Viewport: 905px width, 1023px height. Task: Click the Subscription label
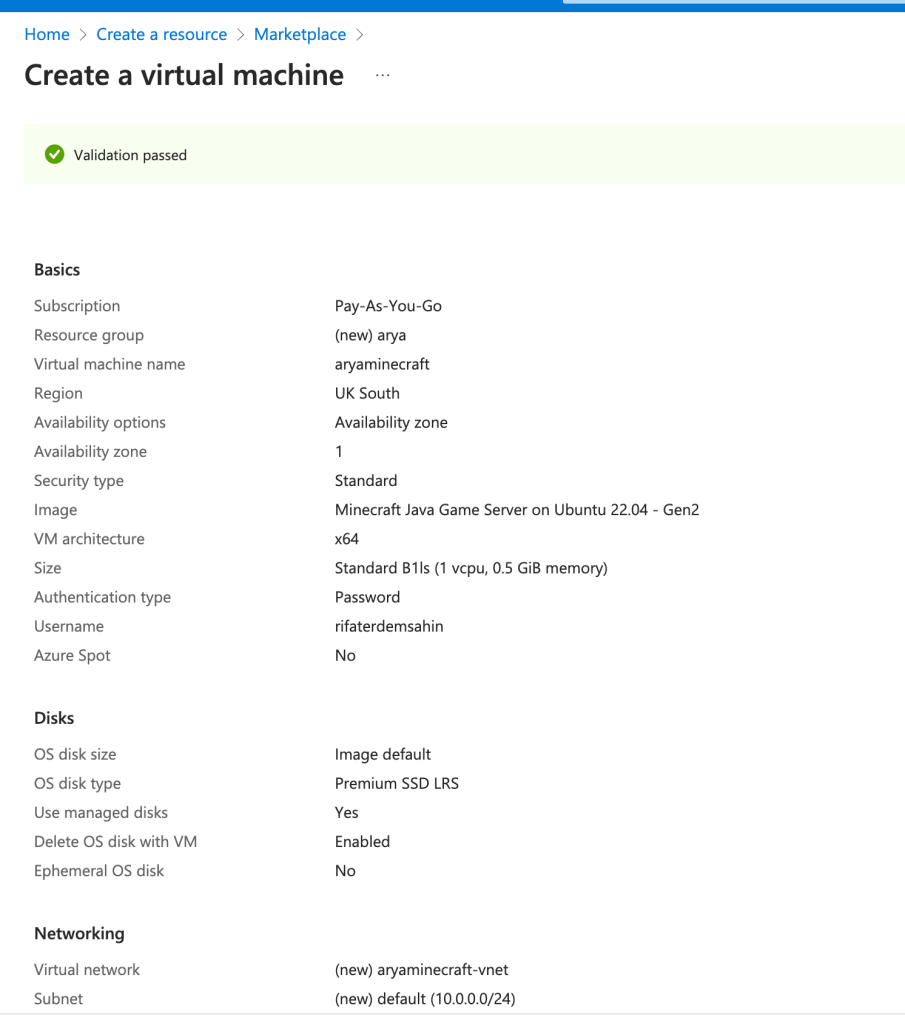[x=77, y=306]
